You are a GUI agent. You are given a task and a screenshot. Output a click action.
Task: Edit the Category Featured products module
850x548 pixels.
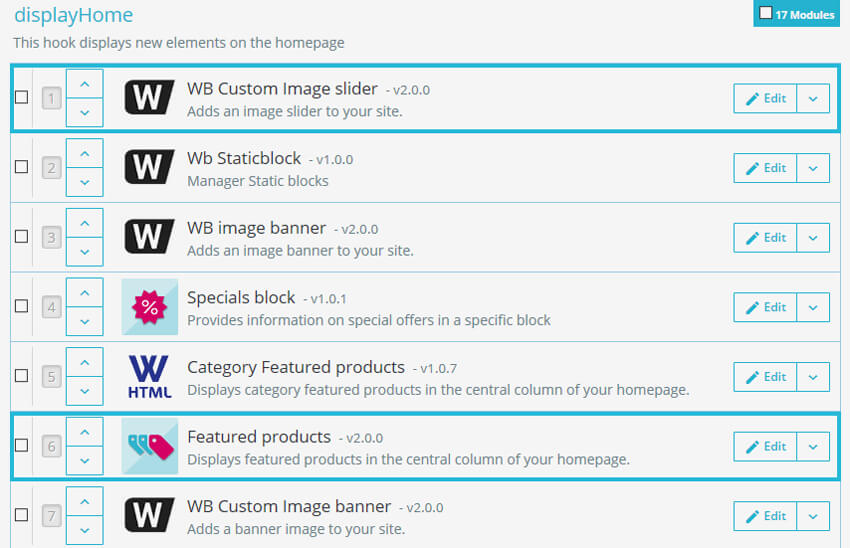[x=765, y=377]
